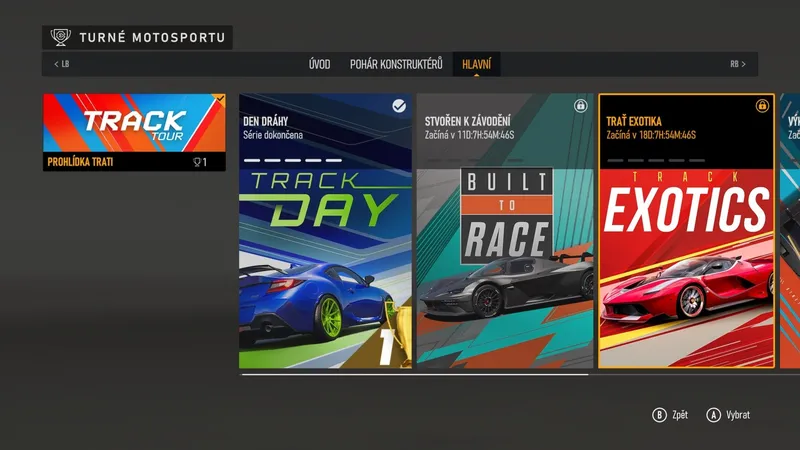Select the Trať Exotika series card

686,231
